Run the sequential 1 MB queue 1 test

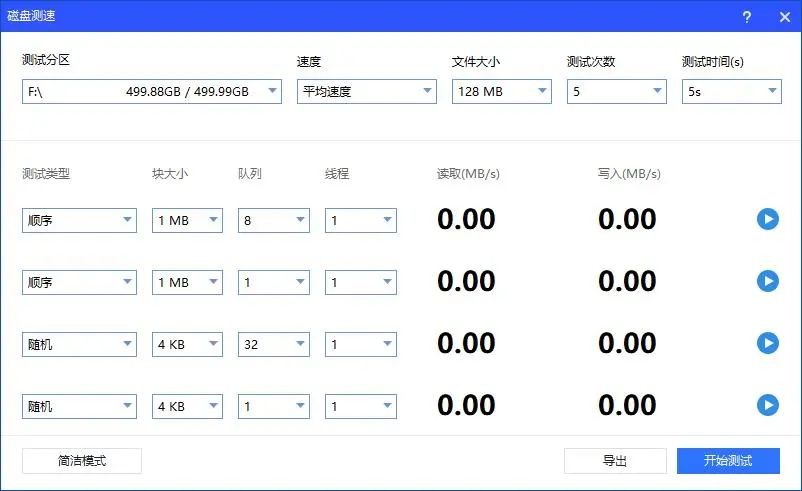(x=768, y=281)
